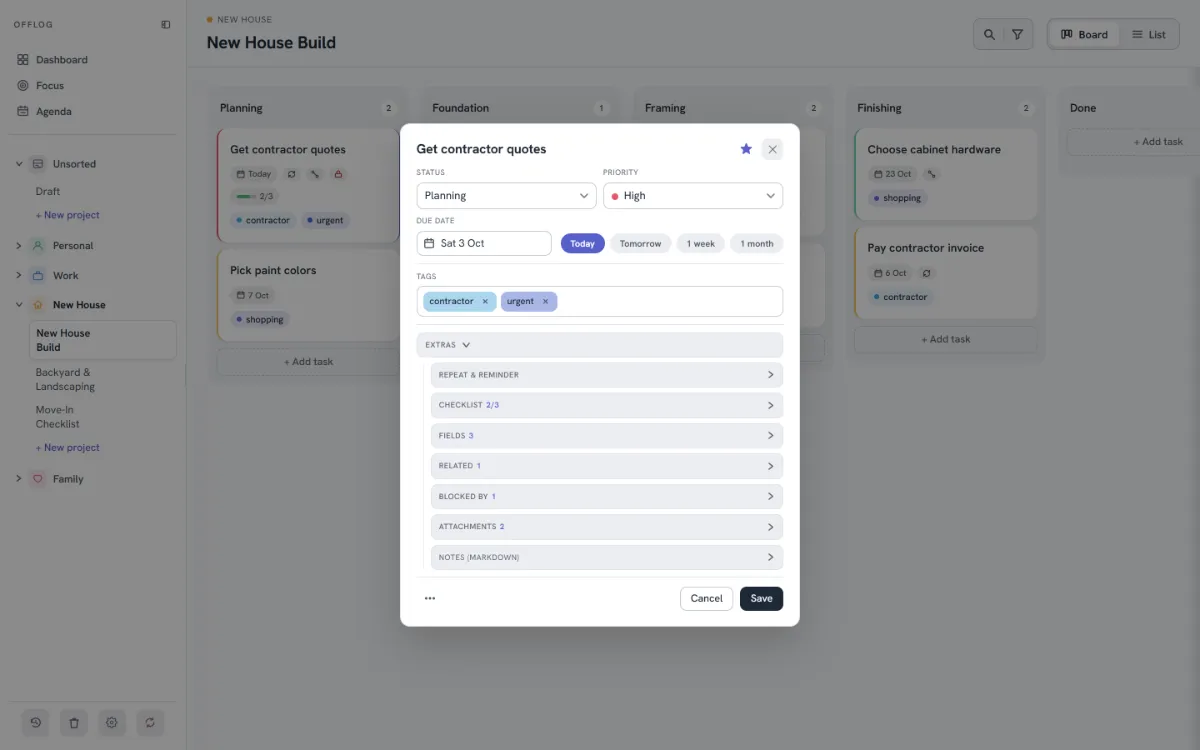Expand the Attachments 2 section
Screen dimensions: 1200x750
tap(607, 527)
